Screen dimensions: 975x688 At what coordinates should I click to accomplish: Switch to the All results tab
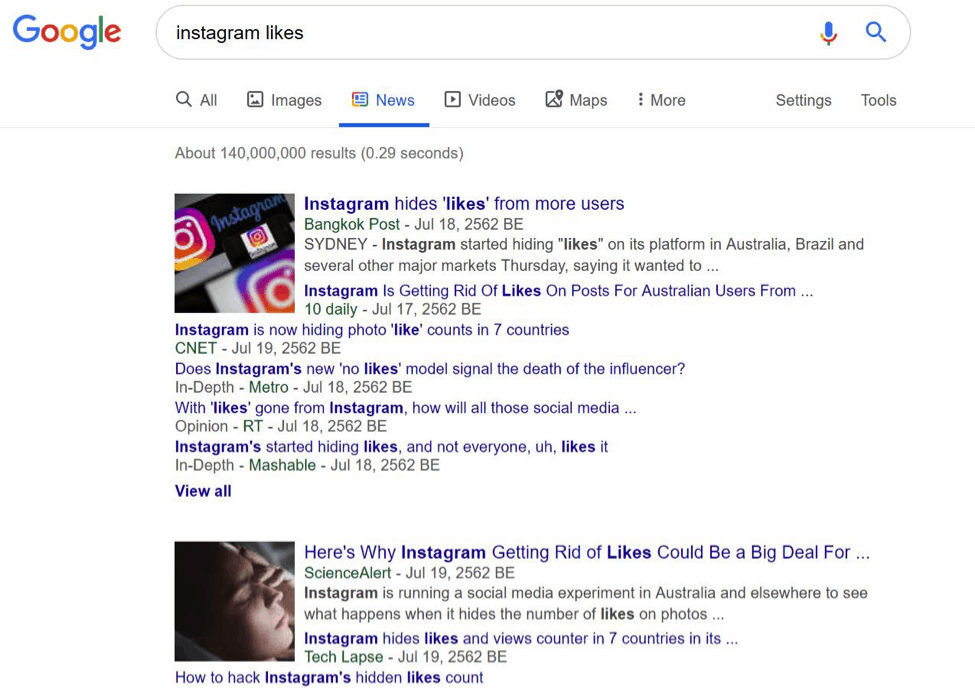coord(196,100)
